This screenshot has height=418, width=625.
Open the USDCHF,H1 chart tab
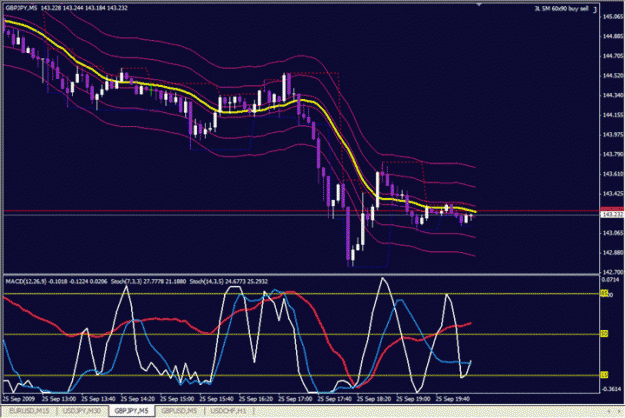click(x=228, y=411)
